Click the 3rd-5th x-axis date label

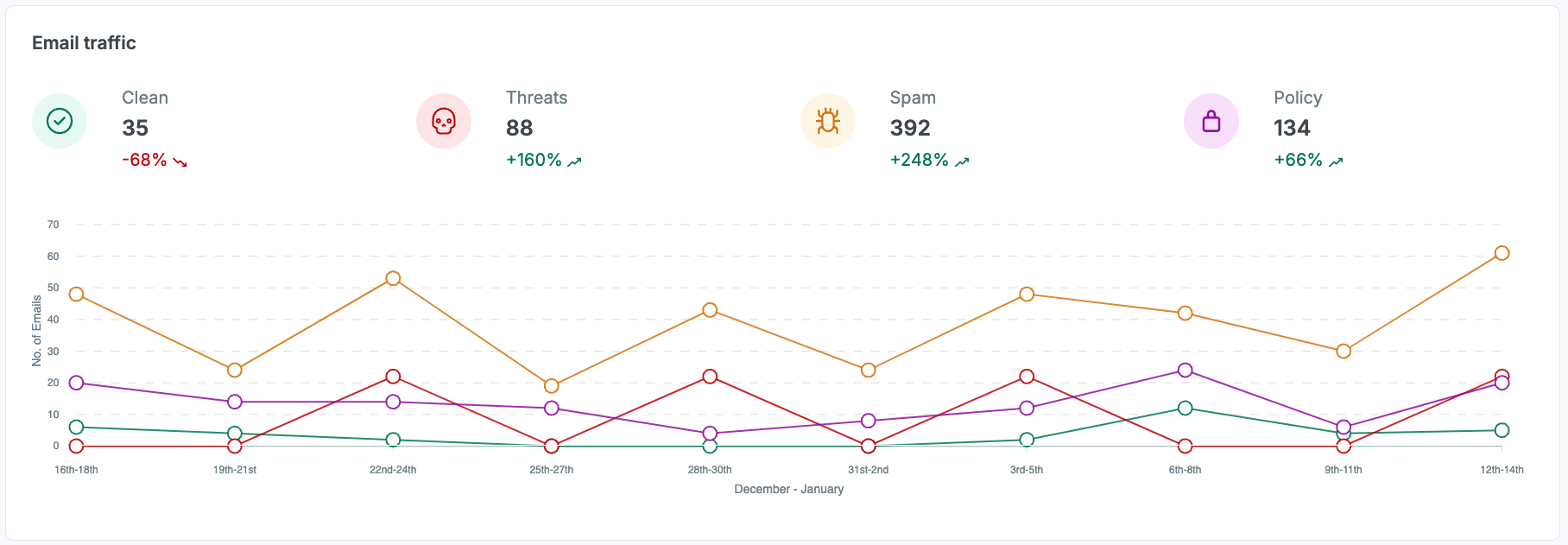[x=1027, y=470]
